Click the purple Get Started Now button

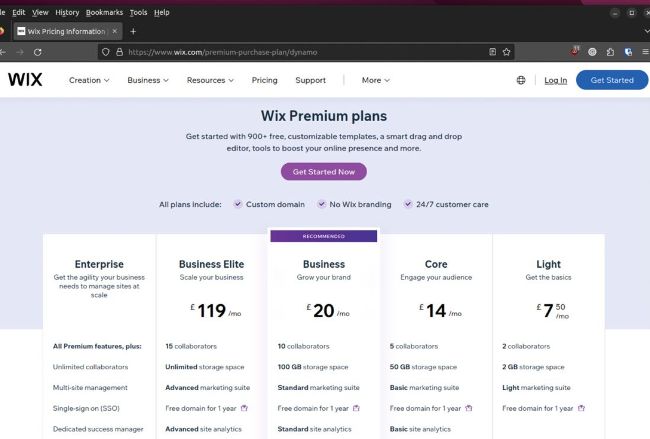[x=323, y=172]
